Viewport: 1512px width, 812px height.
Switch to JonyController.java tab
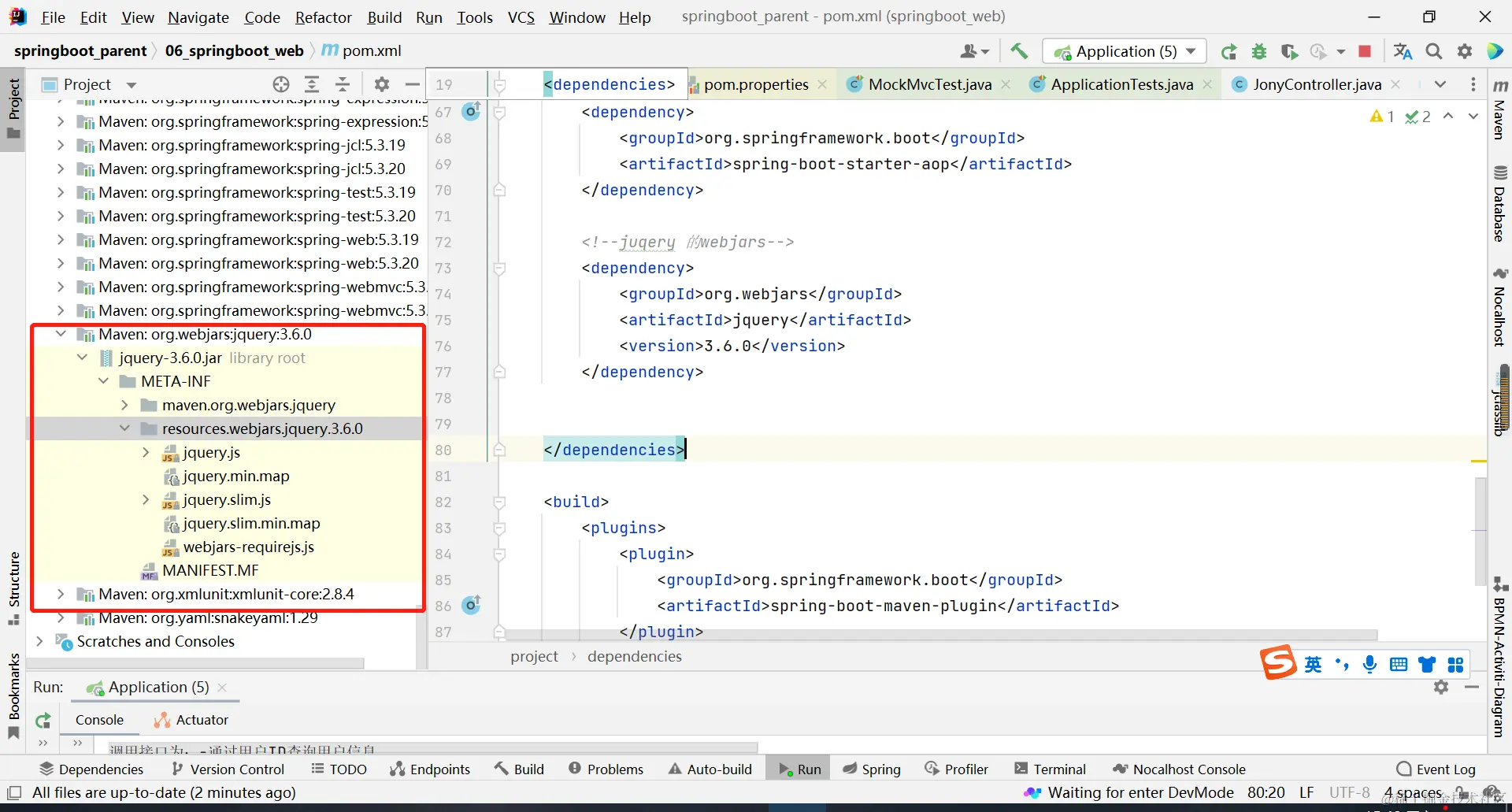coord(1317,84)
